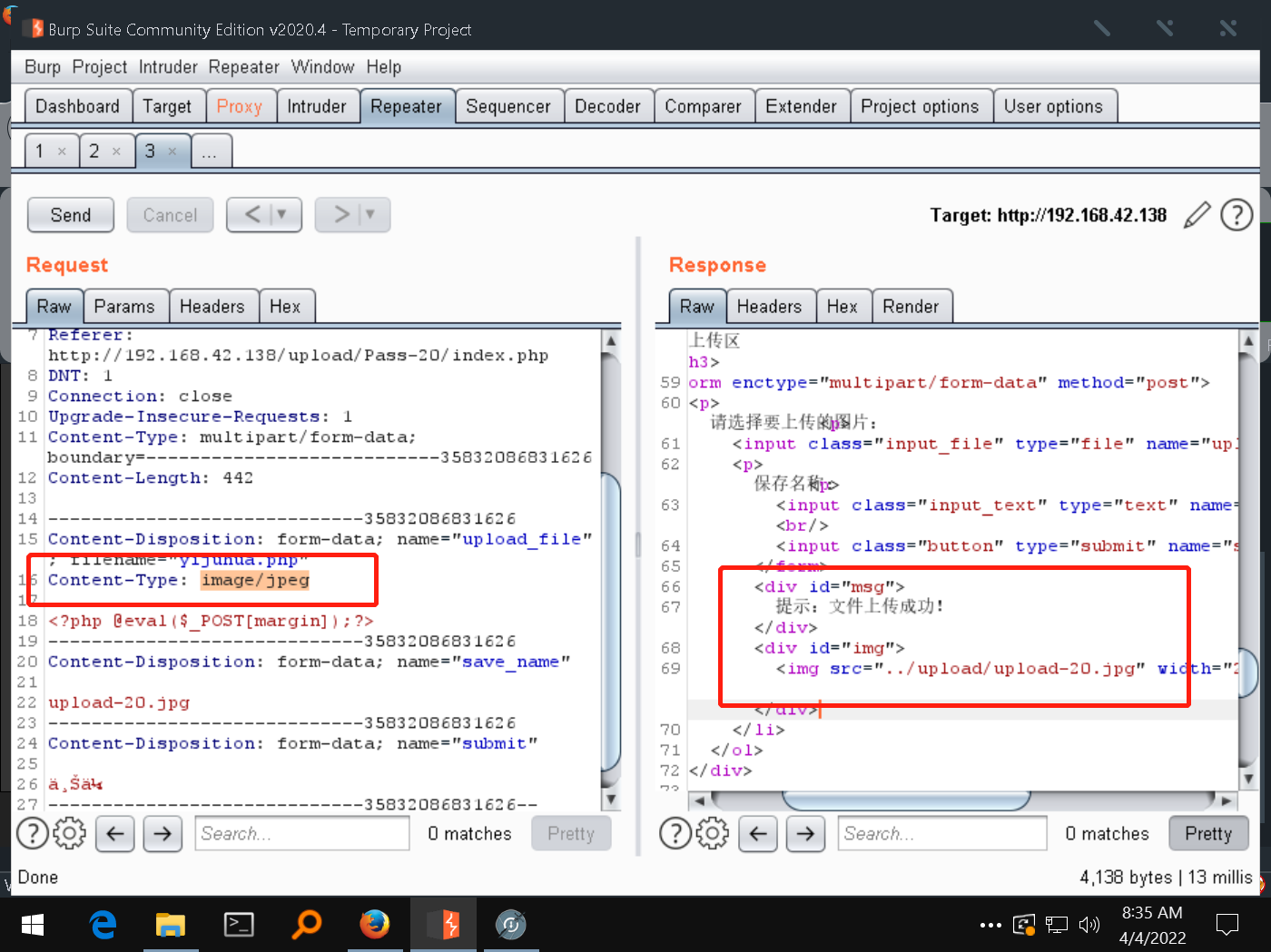
Task: Click response horizontal scrollbar thumb
Action: pos(906,800)
